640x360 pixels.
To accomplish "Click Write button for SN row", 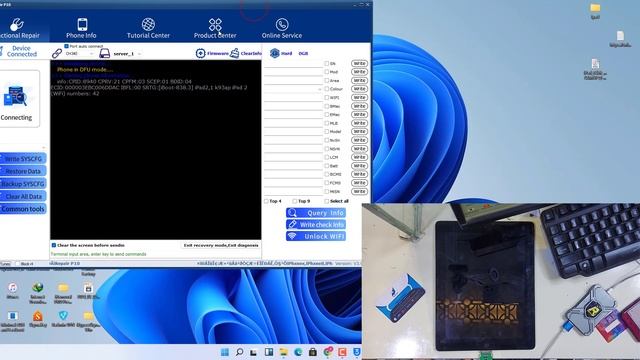I will pyautogui.click(x=359, y=64).
